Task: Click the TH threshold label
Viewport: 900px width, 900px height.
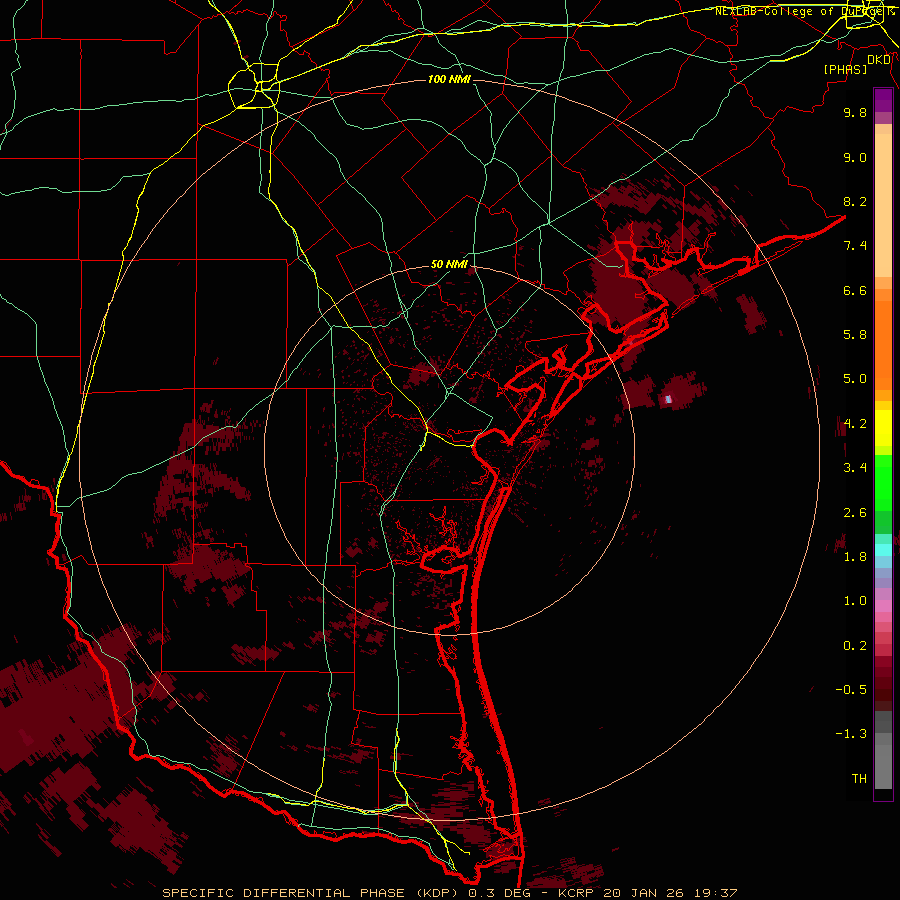Action: click(x=859, y=779)
